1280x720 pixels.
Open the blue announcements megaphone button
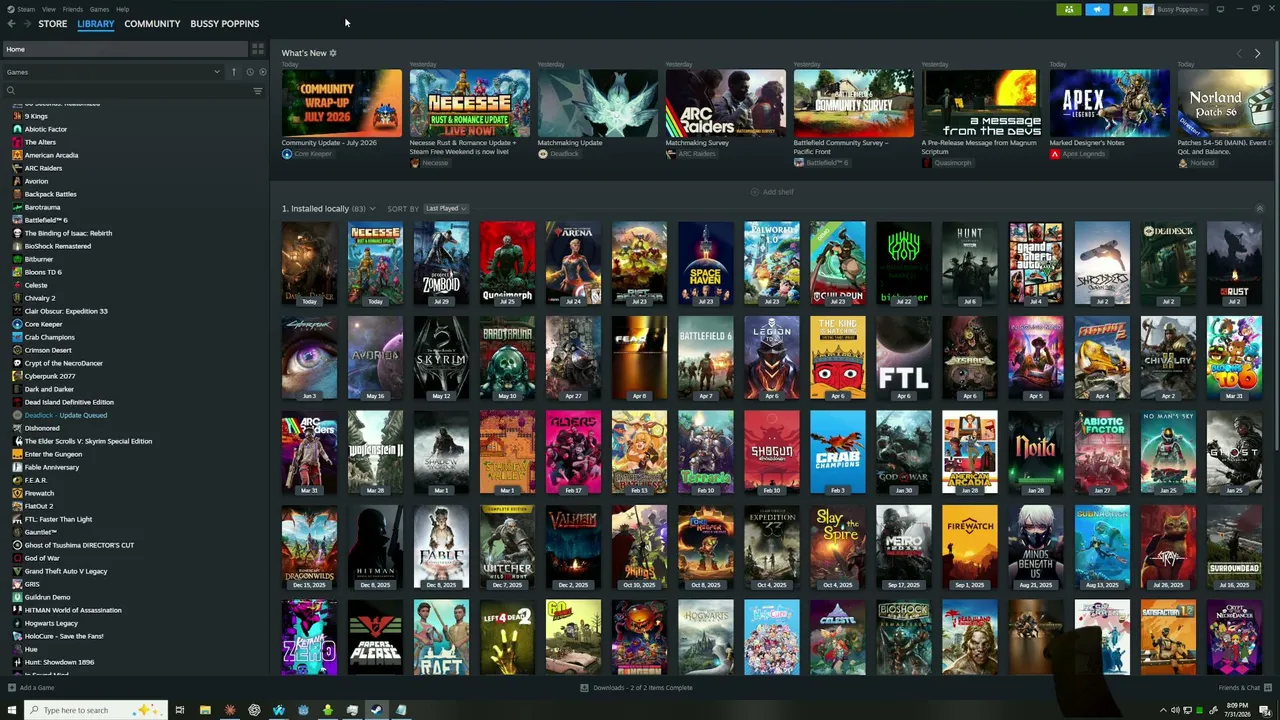1097,9
